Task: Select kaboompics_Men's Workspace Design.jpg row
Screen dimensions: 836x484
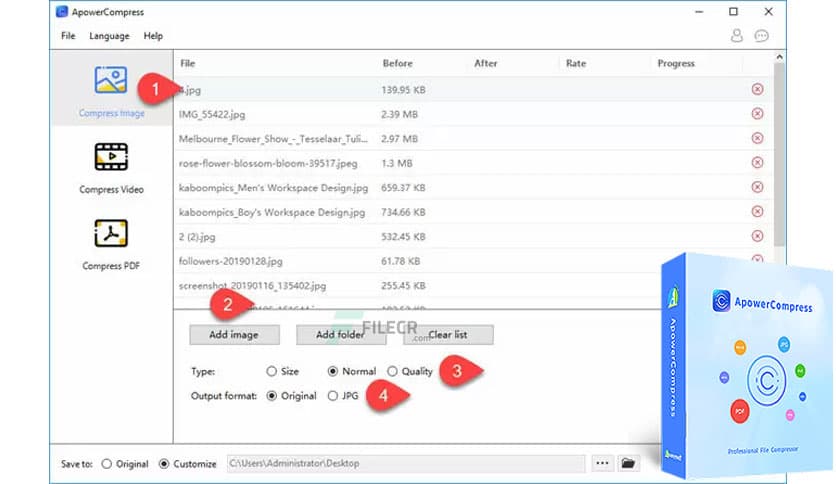Action: pos(473,188)
